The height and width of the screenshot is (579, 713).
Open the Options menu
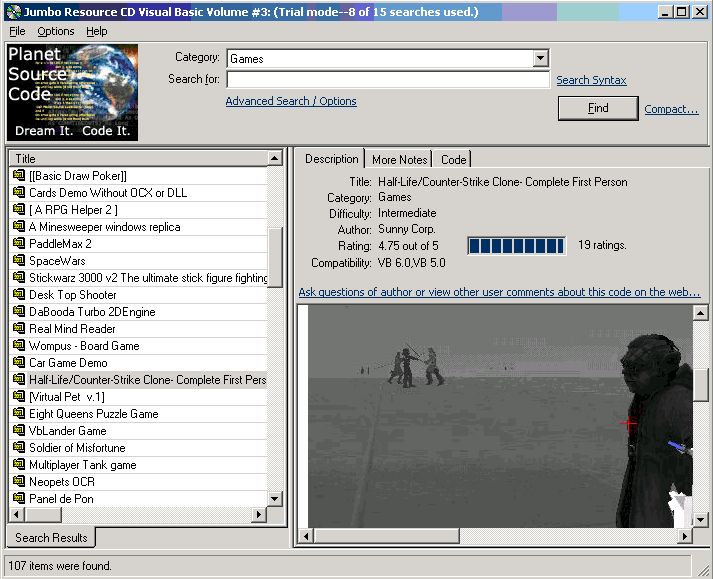55,31
